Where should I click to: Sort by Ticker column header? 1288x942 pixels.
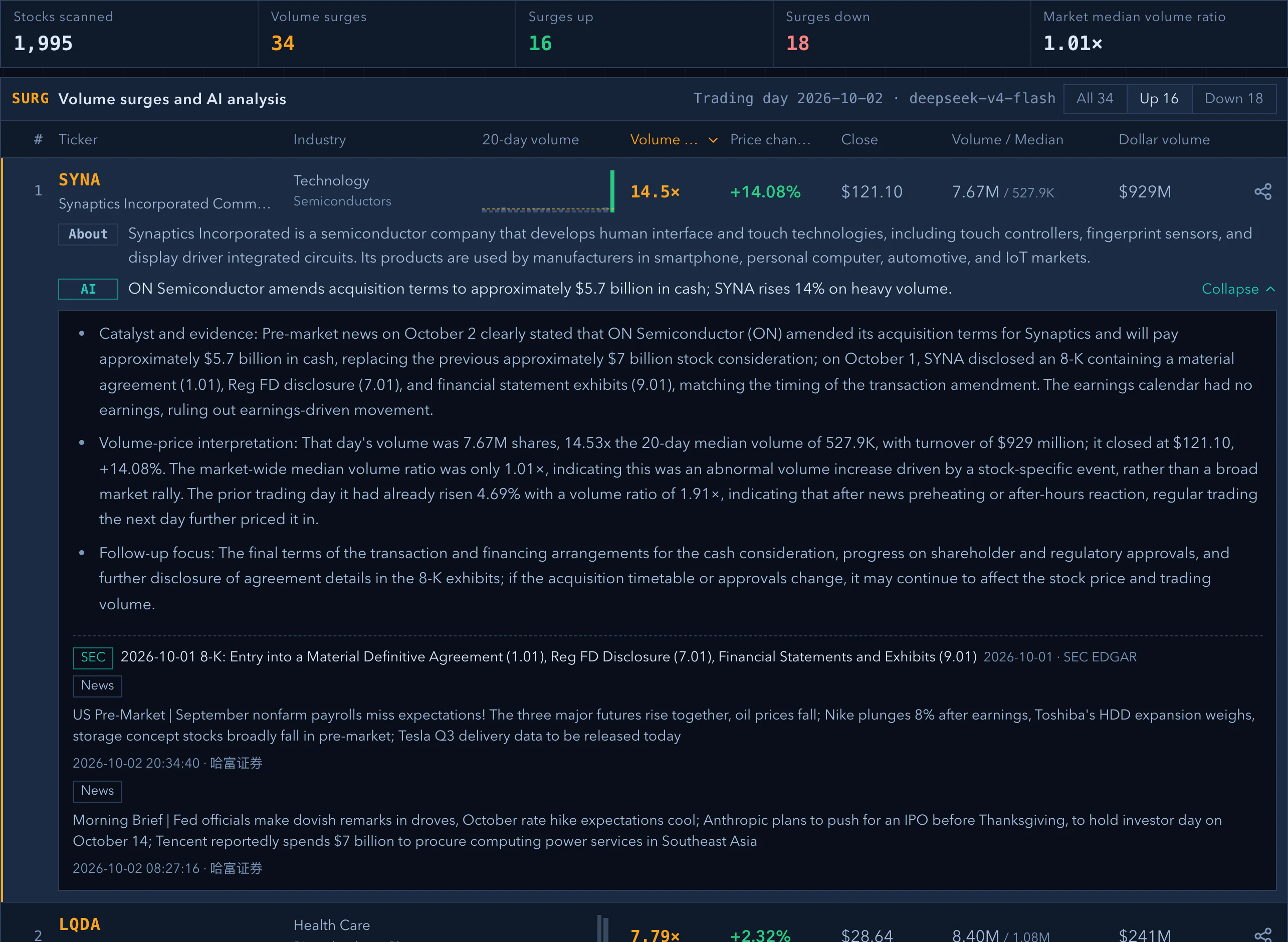[78, 140]
